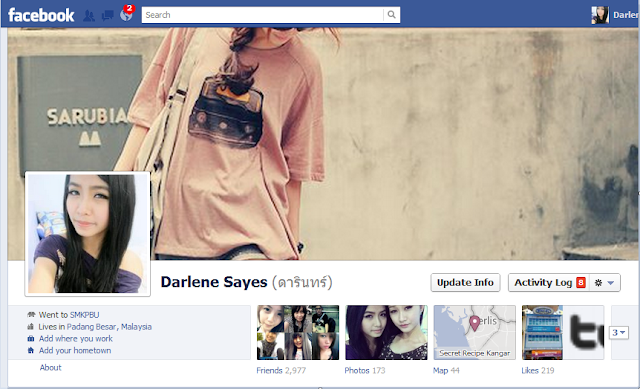
Task: Open the Map thumbnail showing Secret Recipe Kangar
Action: [x=474, y=332]
